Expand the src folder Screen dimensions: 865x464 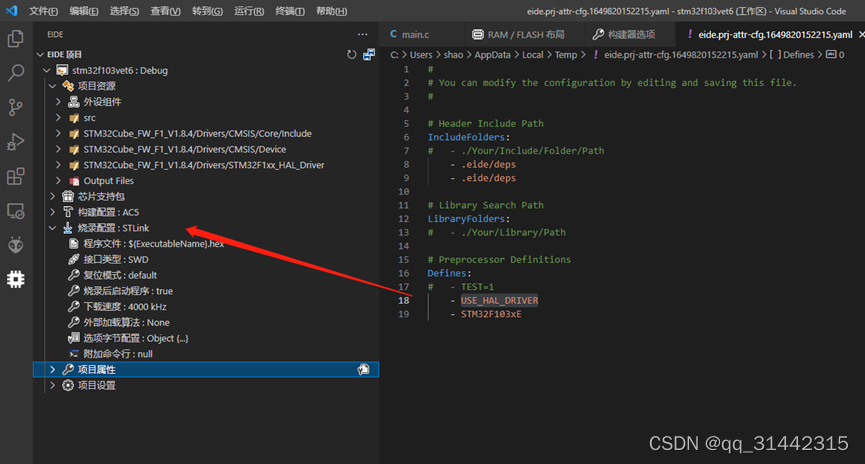[x=58, y=118]
